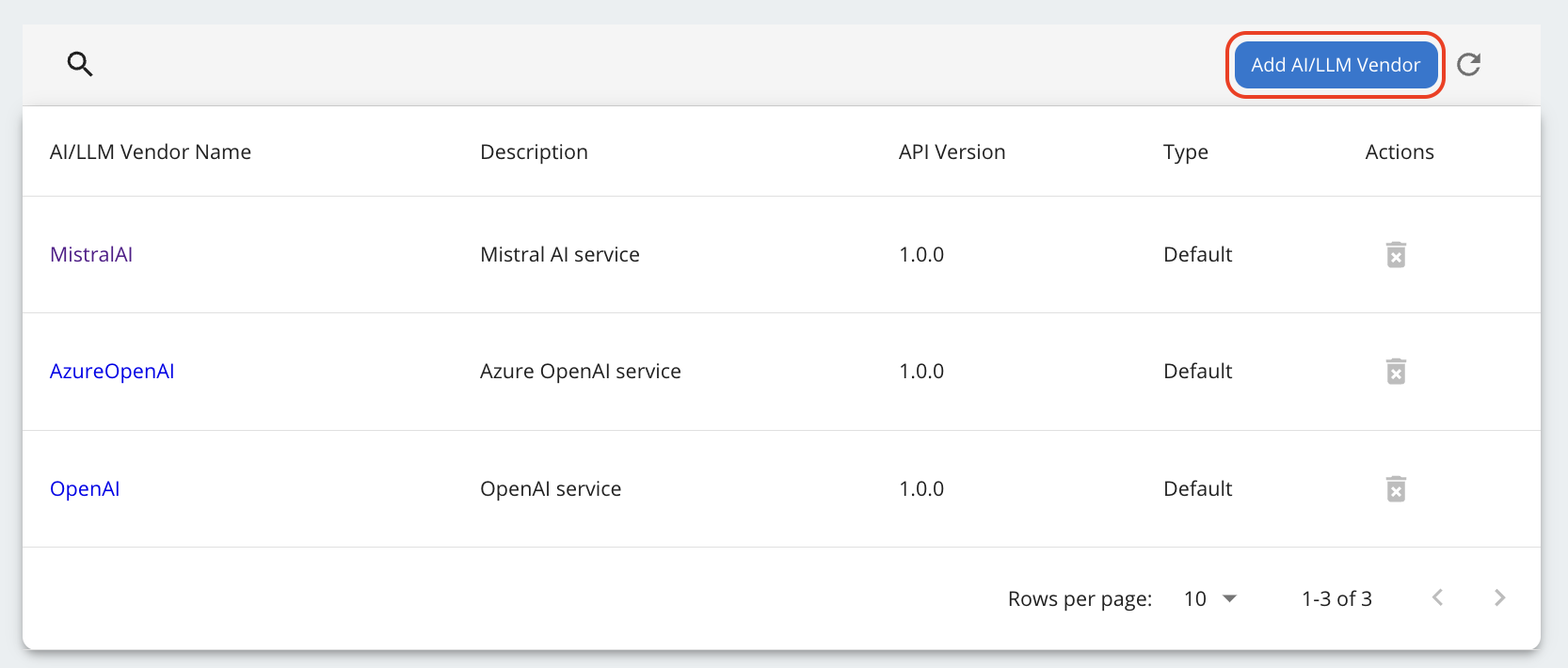The height and width of the screenshot is (668, 1568).
Task: Go to previous page with left chevron
Action: coord(1437,597)
